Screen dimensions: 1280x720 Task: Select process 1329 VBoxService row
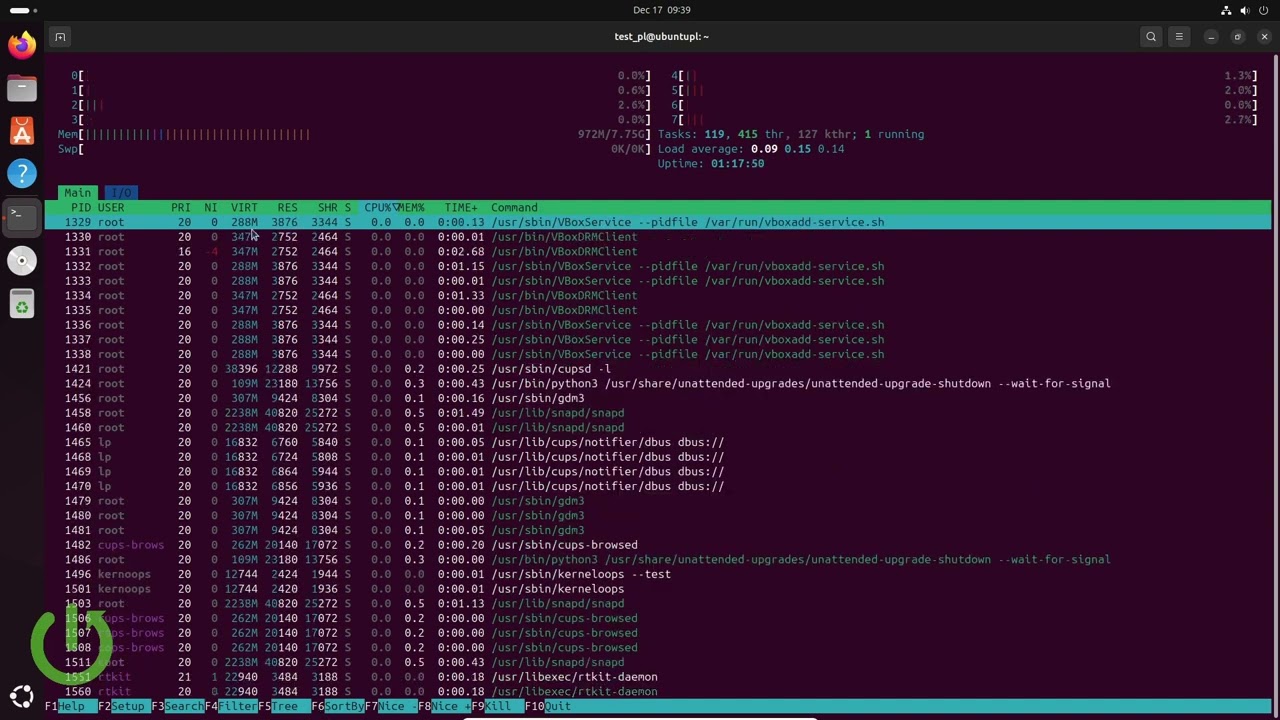pyautogui.click(x=657, y=222)
